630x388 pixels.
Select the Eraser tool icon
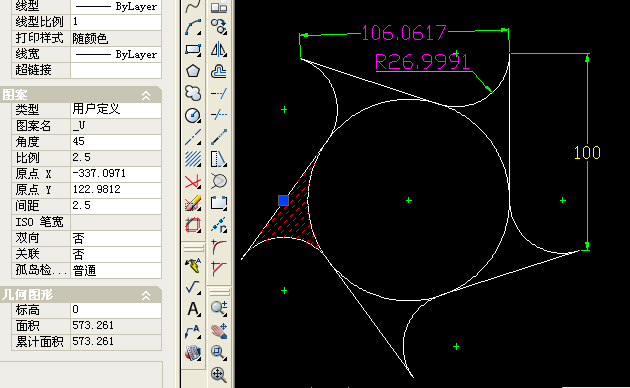tap(193, 203)
